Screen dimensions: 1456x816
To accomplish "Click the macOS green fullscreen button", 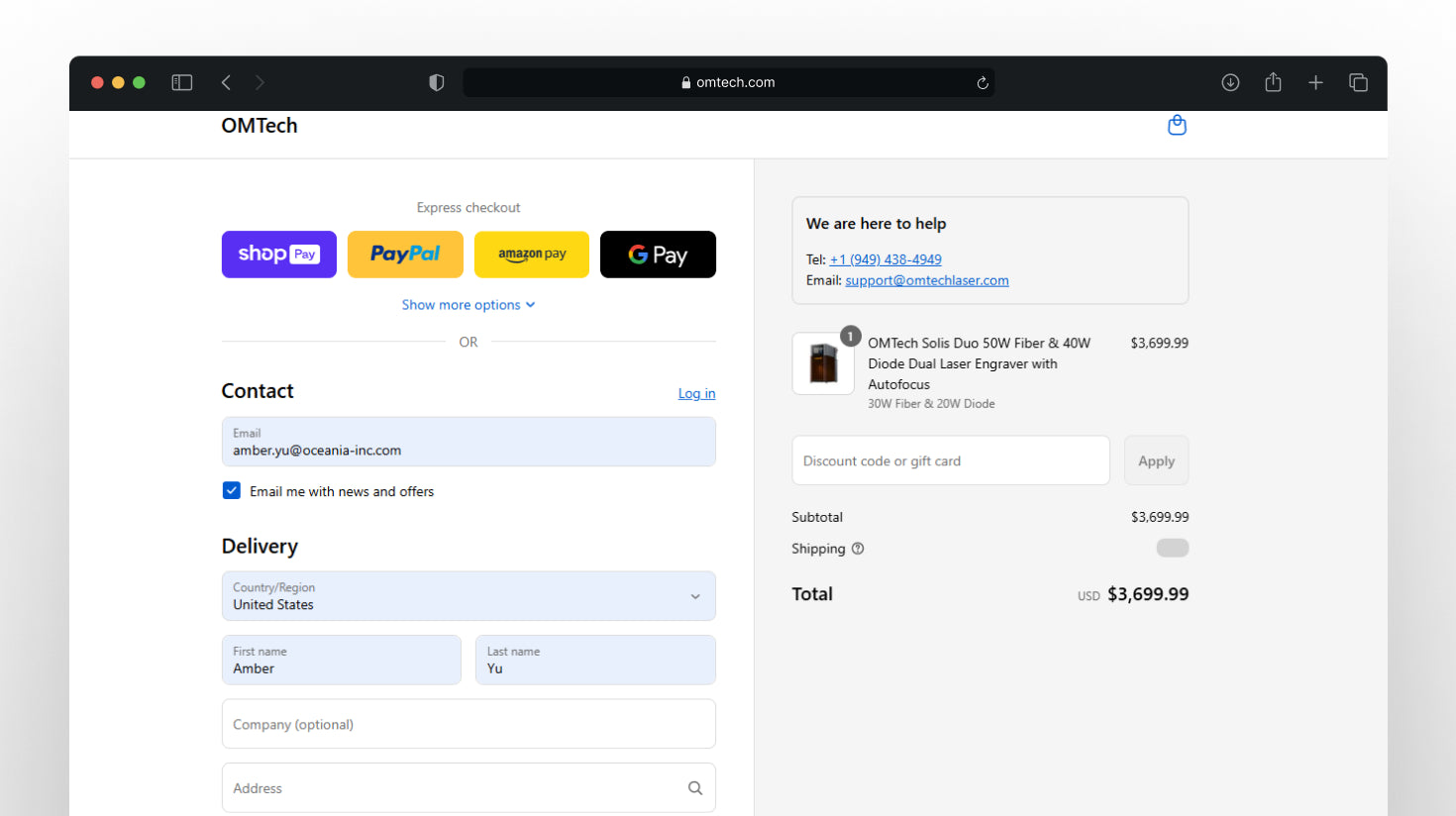I will tap(139, 82).
